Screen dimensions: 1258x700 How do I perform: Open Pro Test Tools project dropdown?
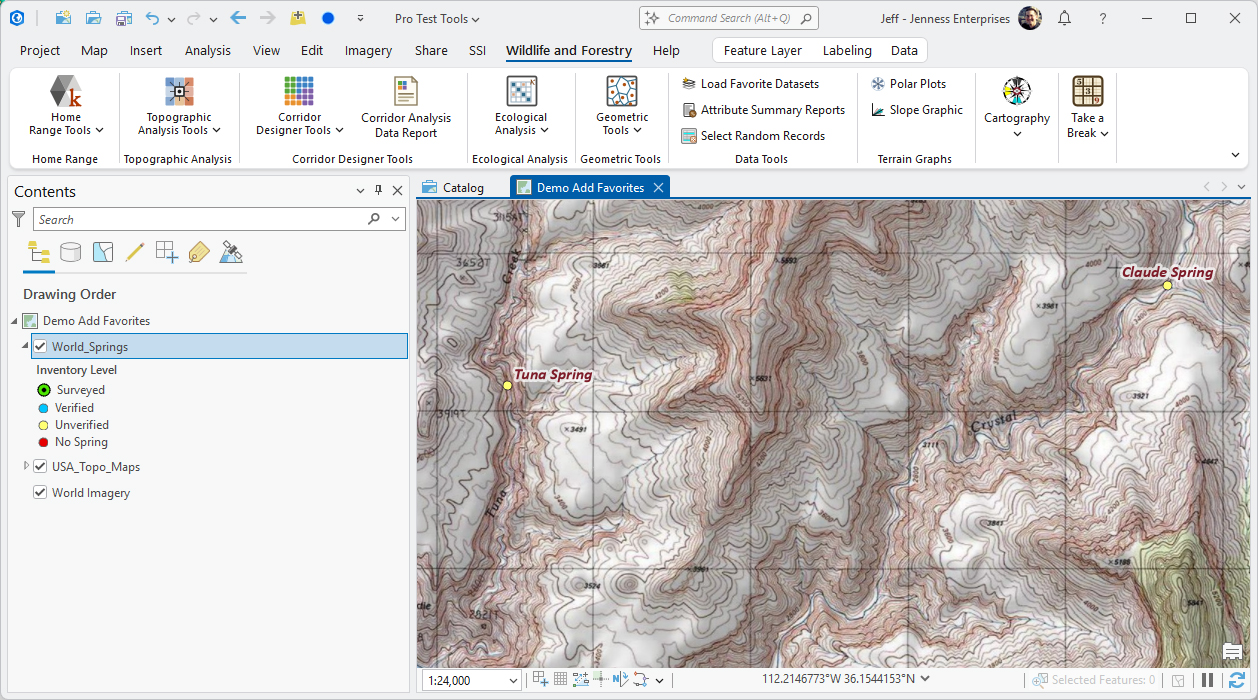coord(437,19)
